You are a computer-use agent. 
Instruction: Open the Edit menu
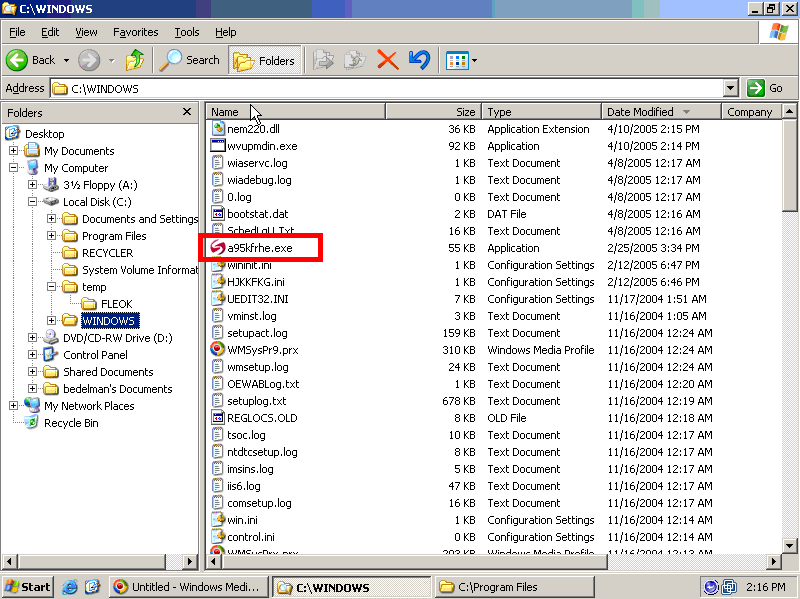point(49,32)
